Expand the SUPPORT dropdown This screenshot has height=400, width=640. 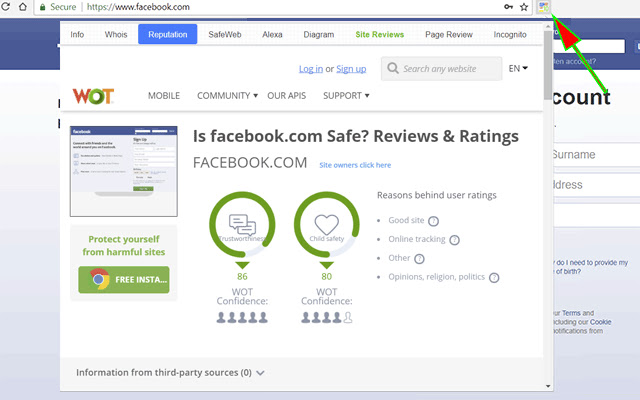[x=346, y=96]
